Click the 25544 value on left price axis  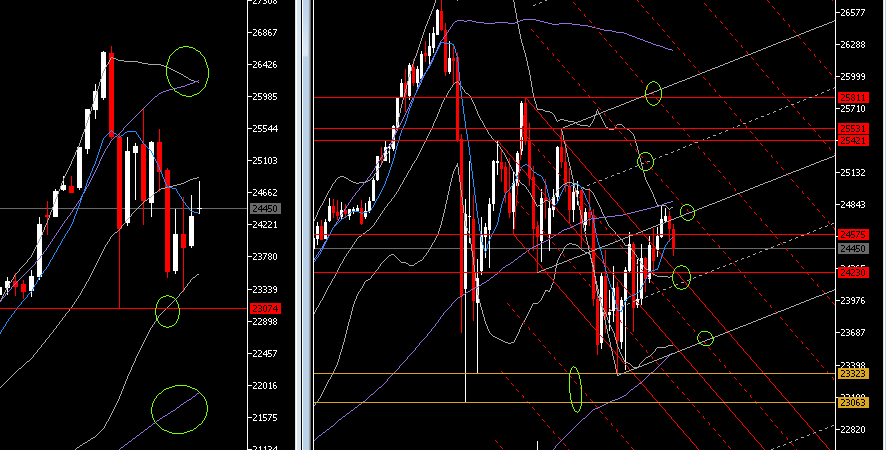click(x=264, y=129)
